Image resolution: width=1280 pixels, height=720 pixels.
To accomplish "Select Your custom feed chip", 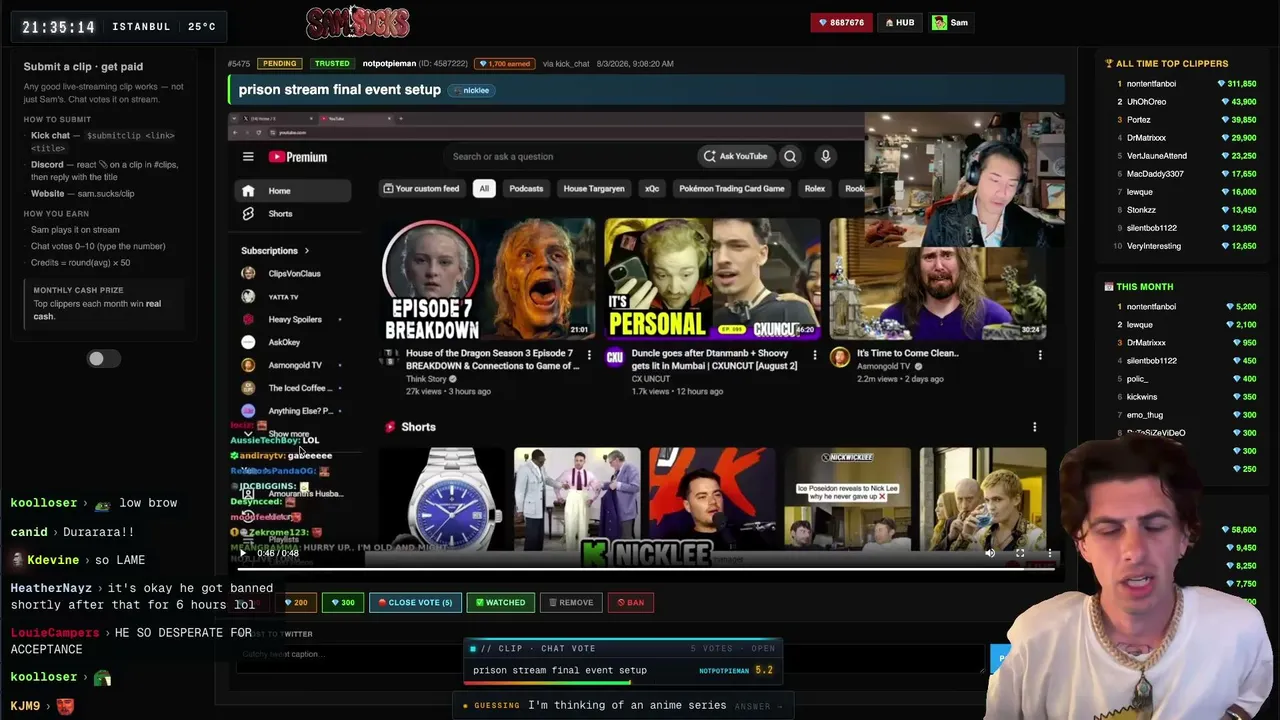I will coord(421,188).
